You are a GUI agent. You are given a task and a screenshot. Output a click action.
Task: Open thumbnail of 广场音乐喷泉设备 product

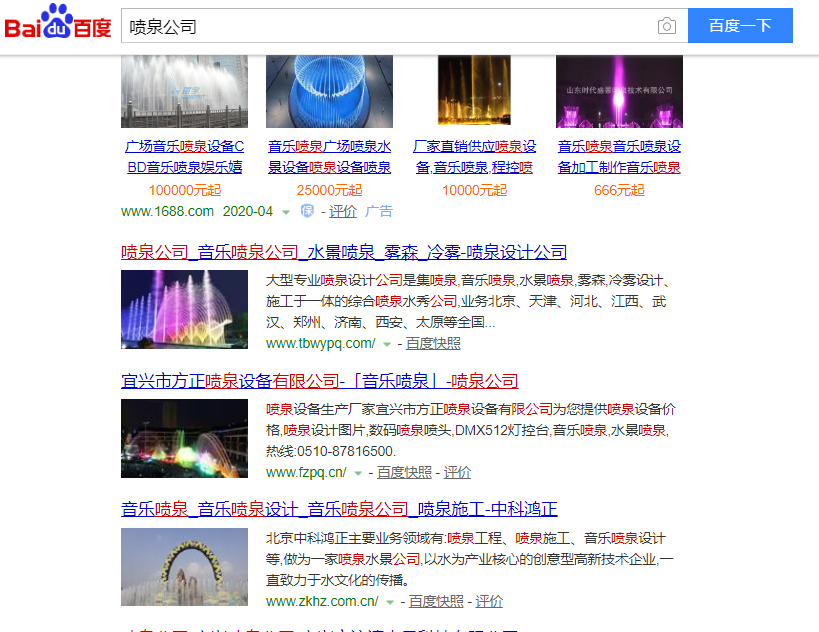coord(184,91)
